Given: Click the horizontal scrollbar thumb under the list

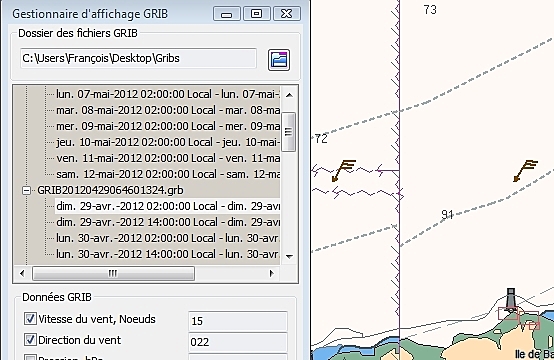Looking at the screenshot, I should tap(113, 273).
